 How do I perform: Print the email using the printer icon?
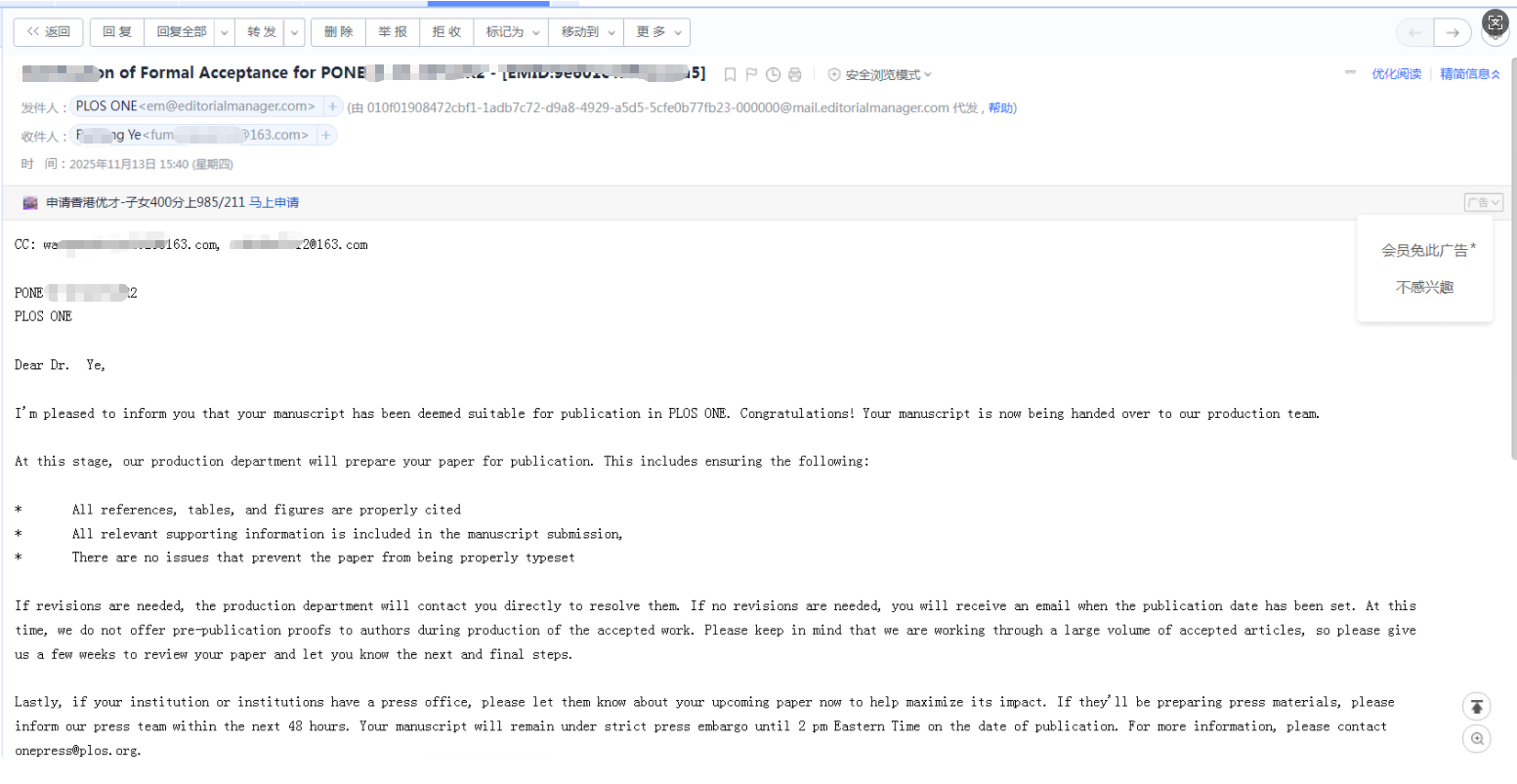pos(794,74)
